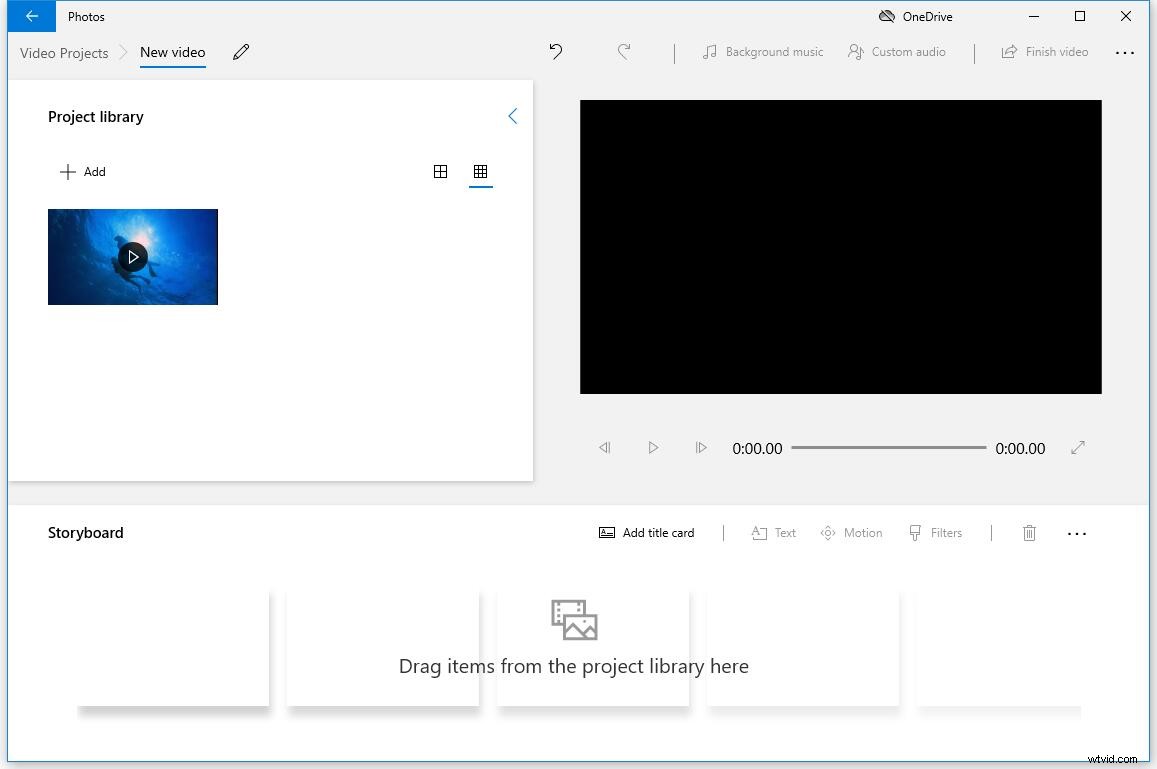Open Background music options
This screenshot has height=769, width=1157.
pyautogui.click(x=762, y=51)
